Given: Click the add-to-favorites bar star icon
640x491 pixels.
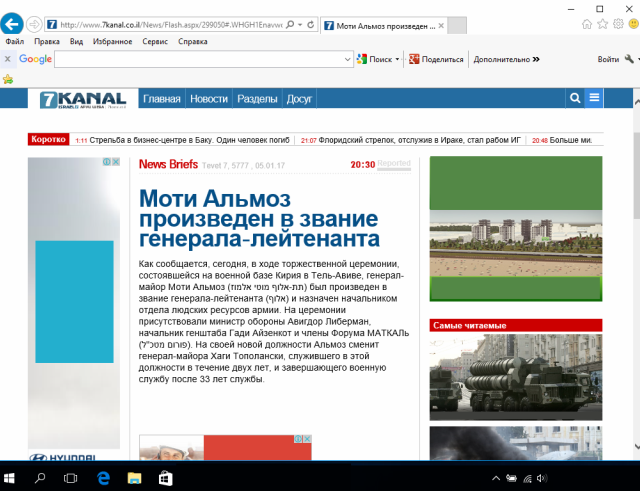Looking at the screenshot, I should point(8,79).
